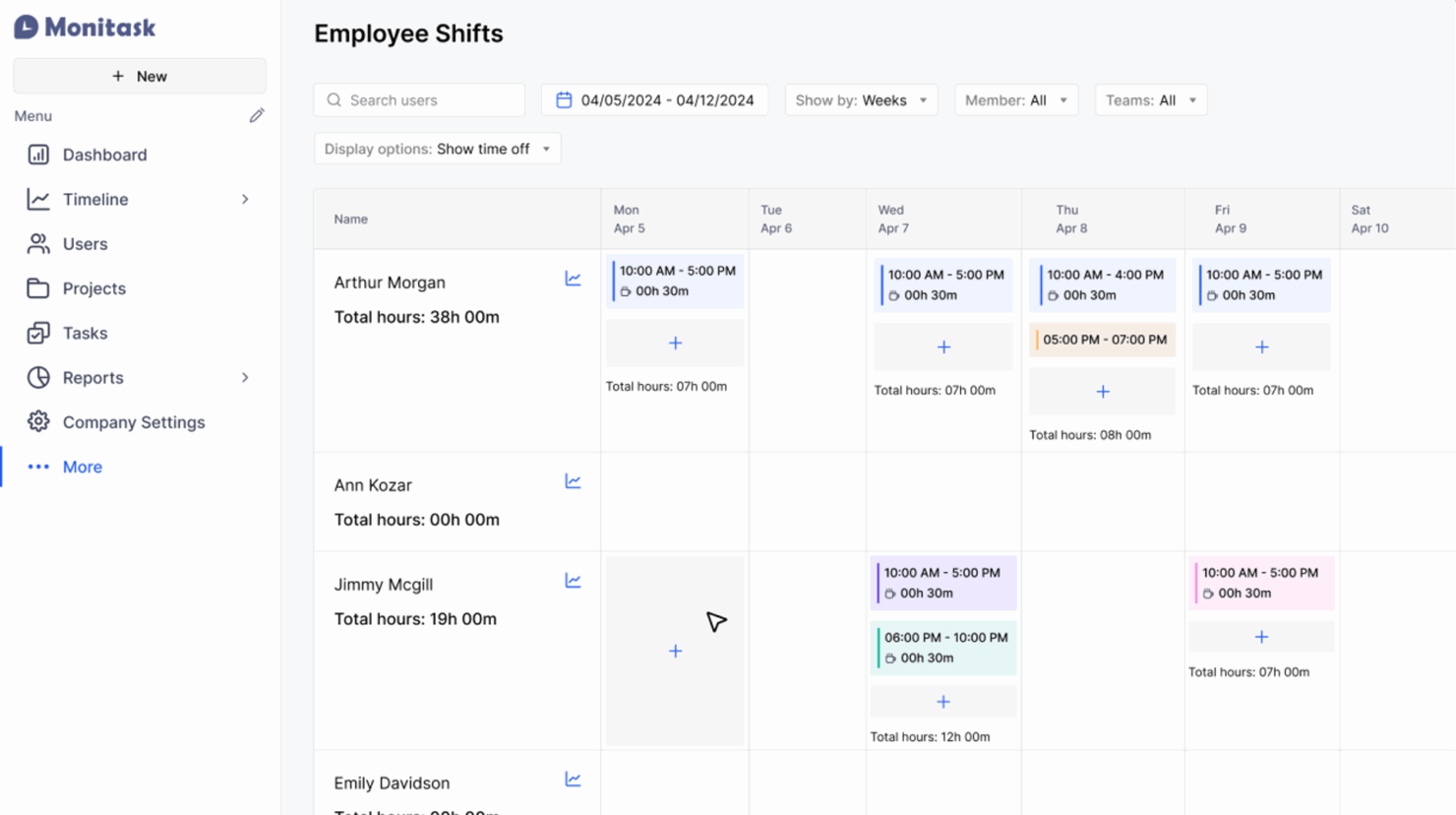Viewport: 1456px width, 815px height.
Task: Click the Reports pie chart icon
Action: [x=38, y=377]
